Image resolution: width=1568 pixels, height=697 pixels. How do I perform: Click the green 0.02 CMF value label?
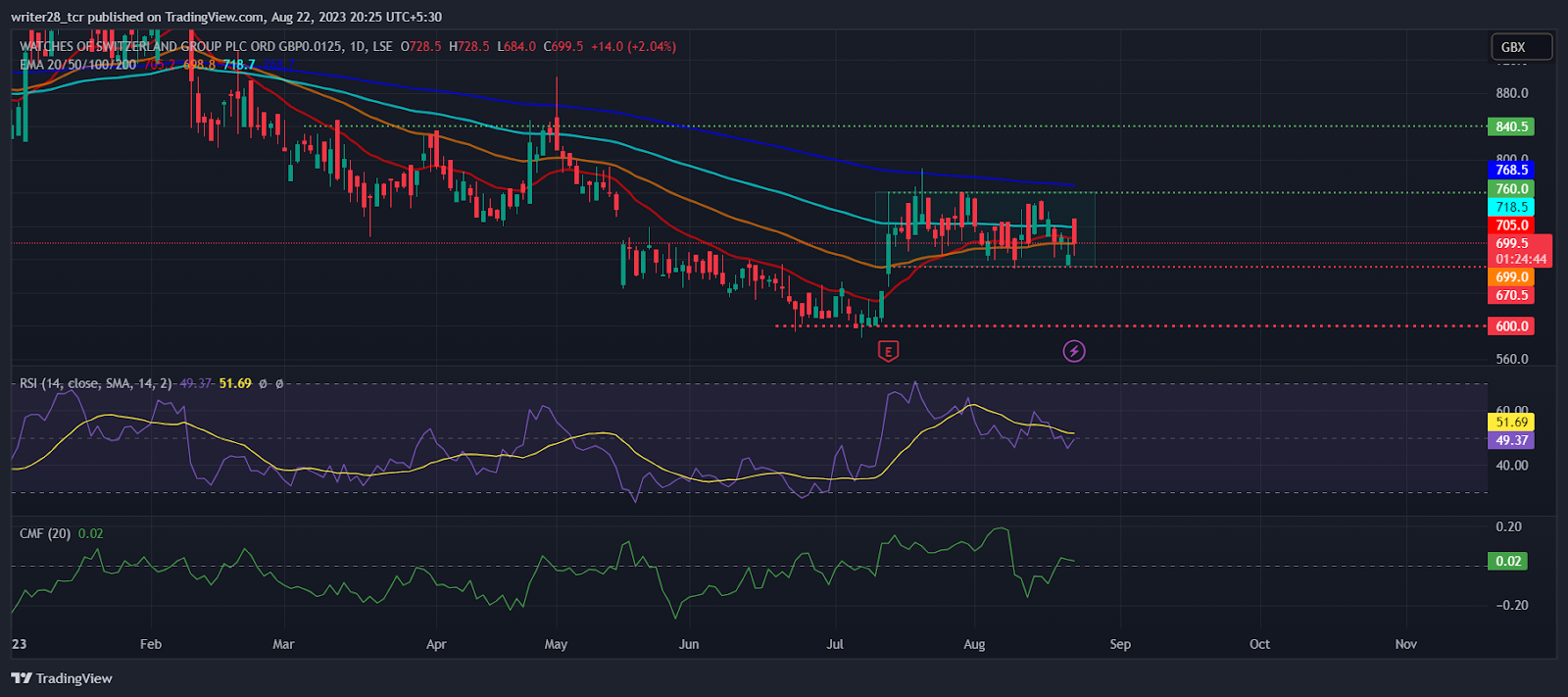pos(1508,562)
